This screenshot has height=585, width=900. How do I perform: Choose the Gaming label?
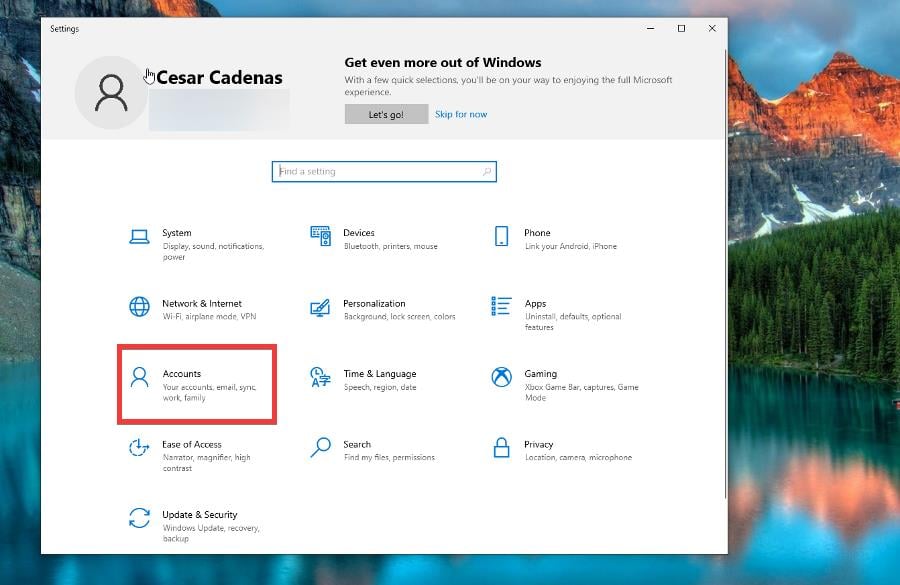point(541,374)
